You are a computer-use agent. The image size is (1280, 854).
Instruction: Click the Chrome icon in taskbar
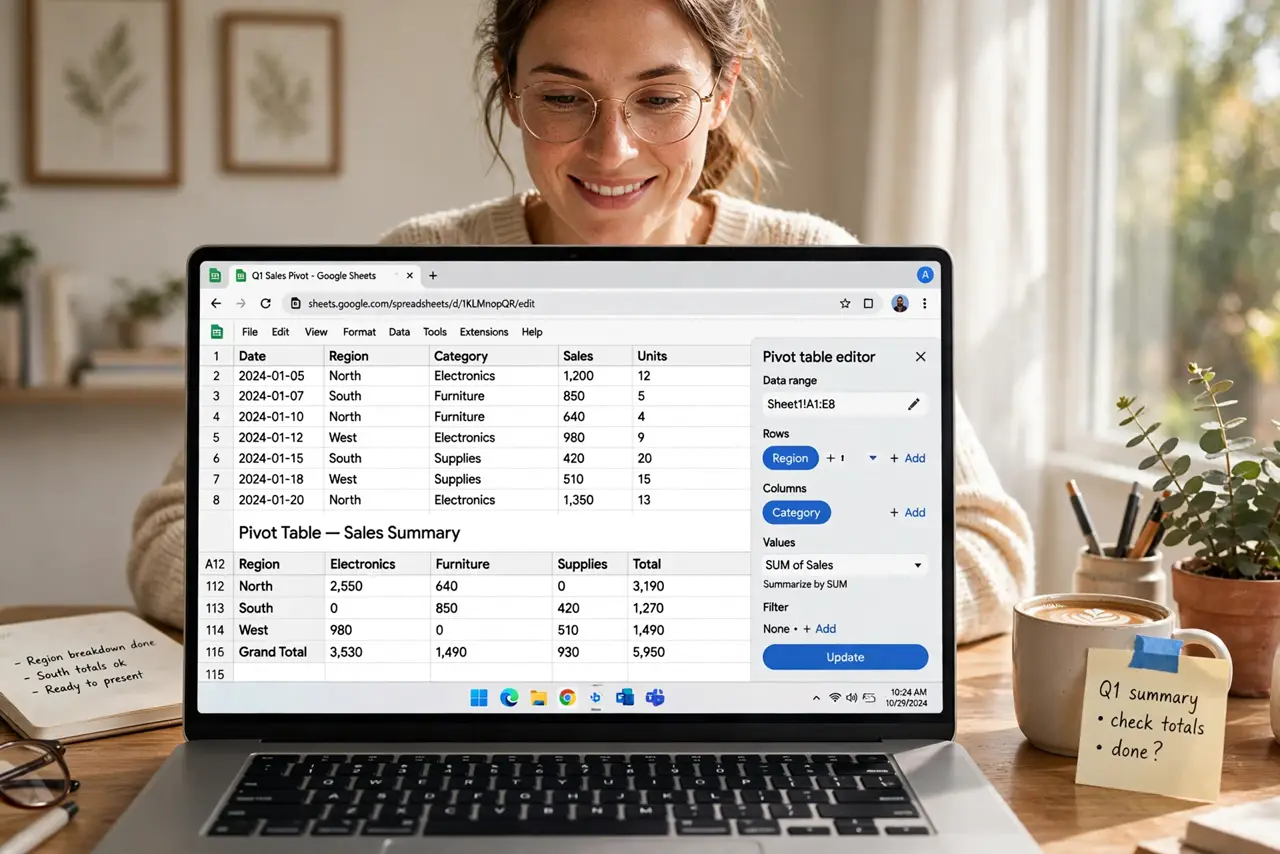coord(567,697)
